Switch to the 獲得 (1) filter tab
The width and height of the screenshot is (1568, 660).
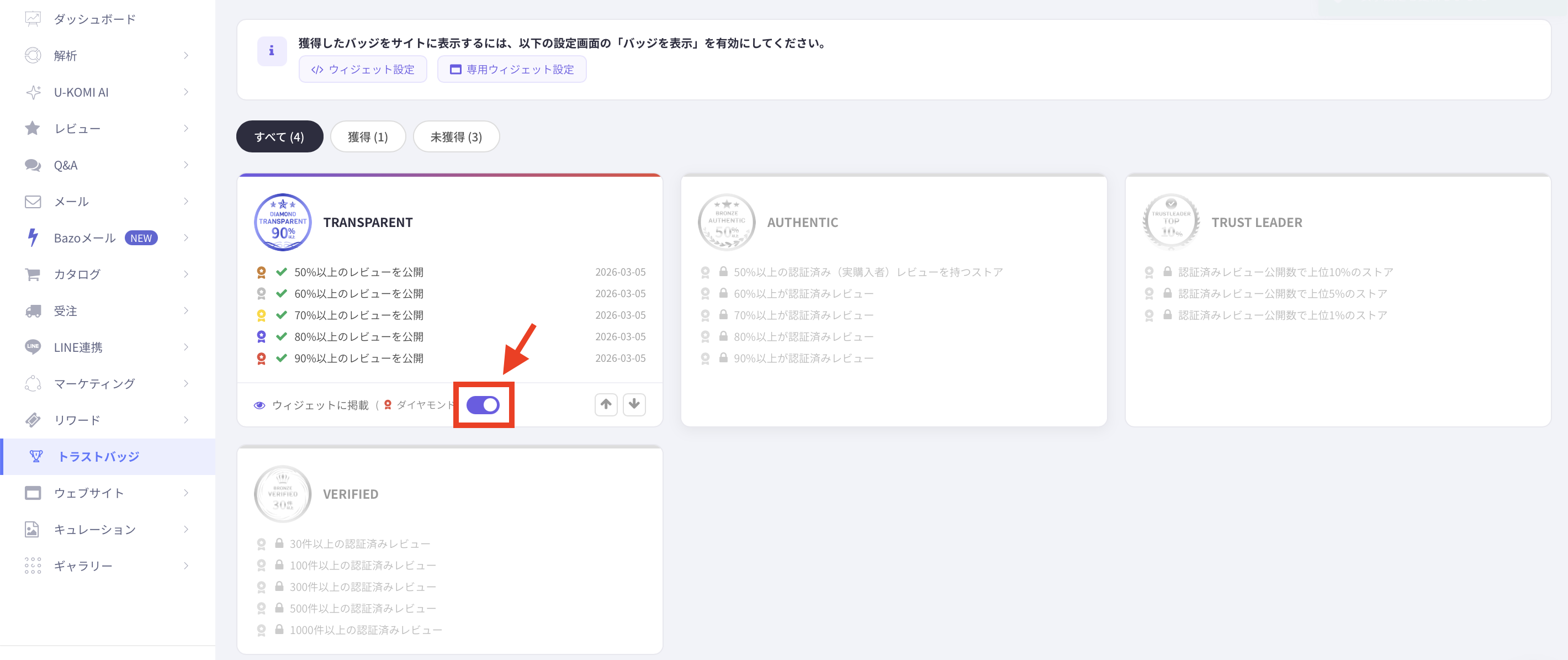click(x=368, y=137)
